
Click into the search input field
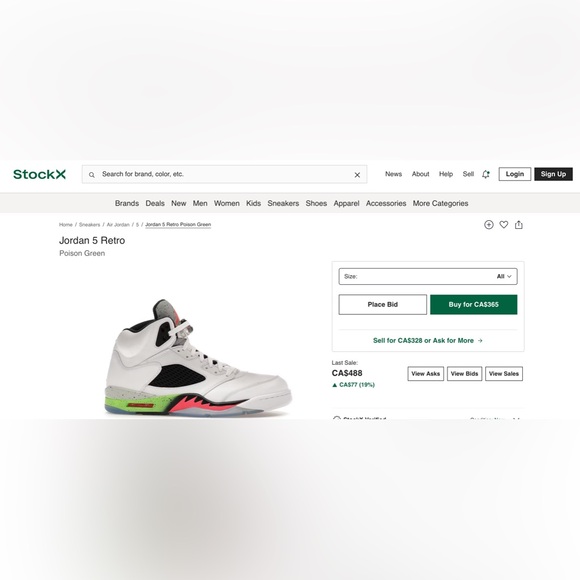coord(225,174)
